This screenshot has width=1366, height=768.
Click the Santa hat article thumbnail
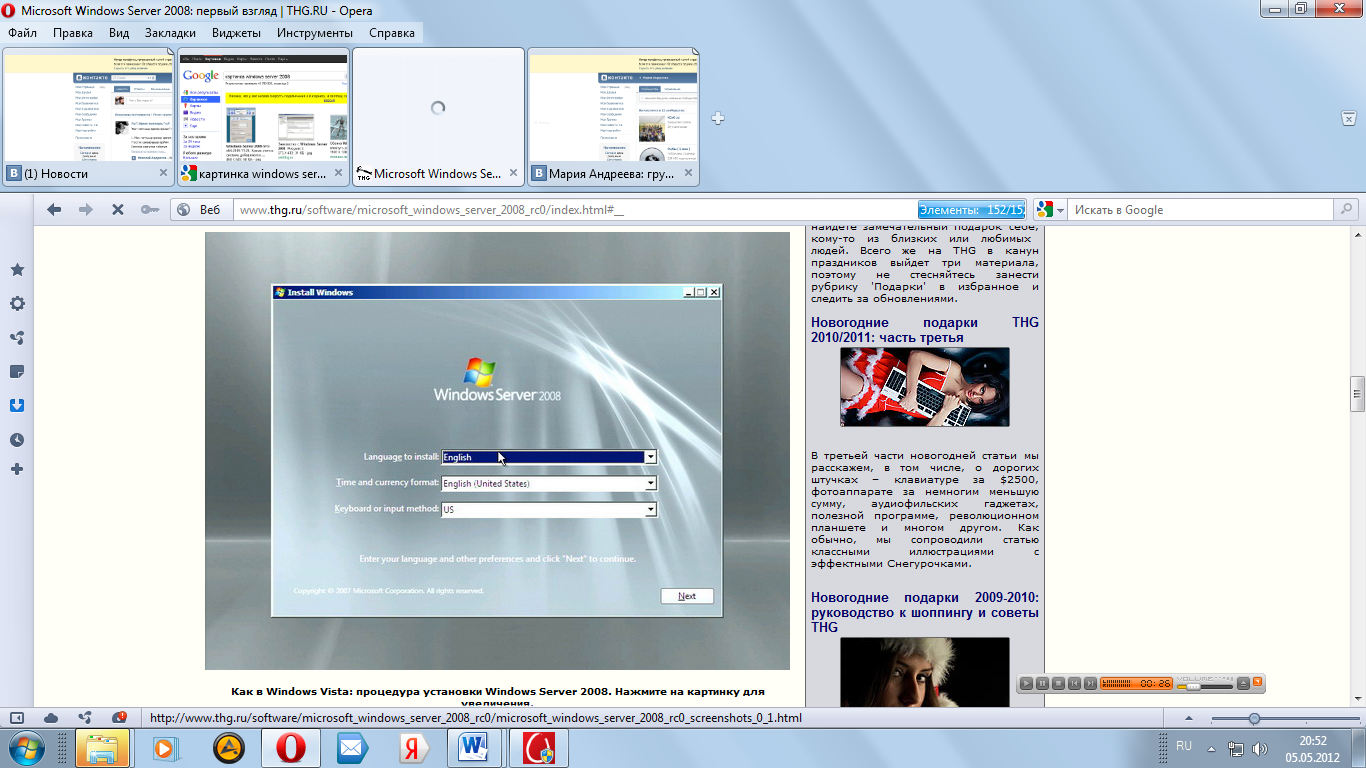(x=925, y=672)
